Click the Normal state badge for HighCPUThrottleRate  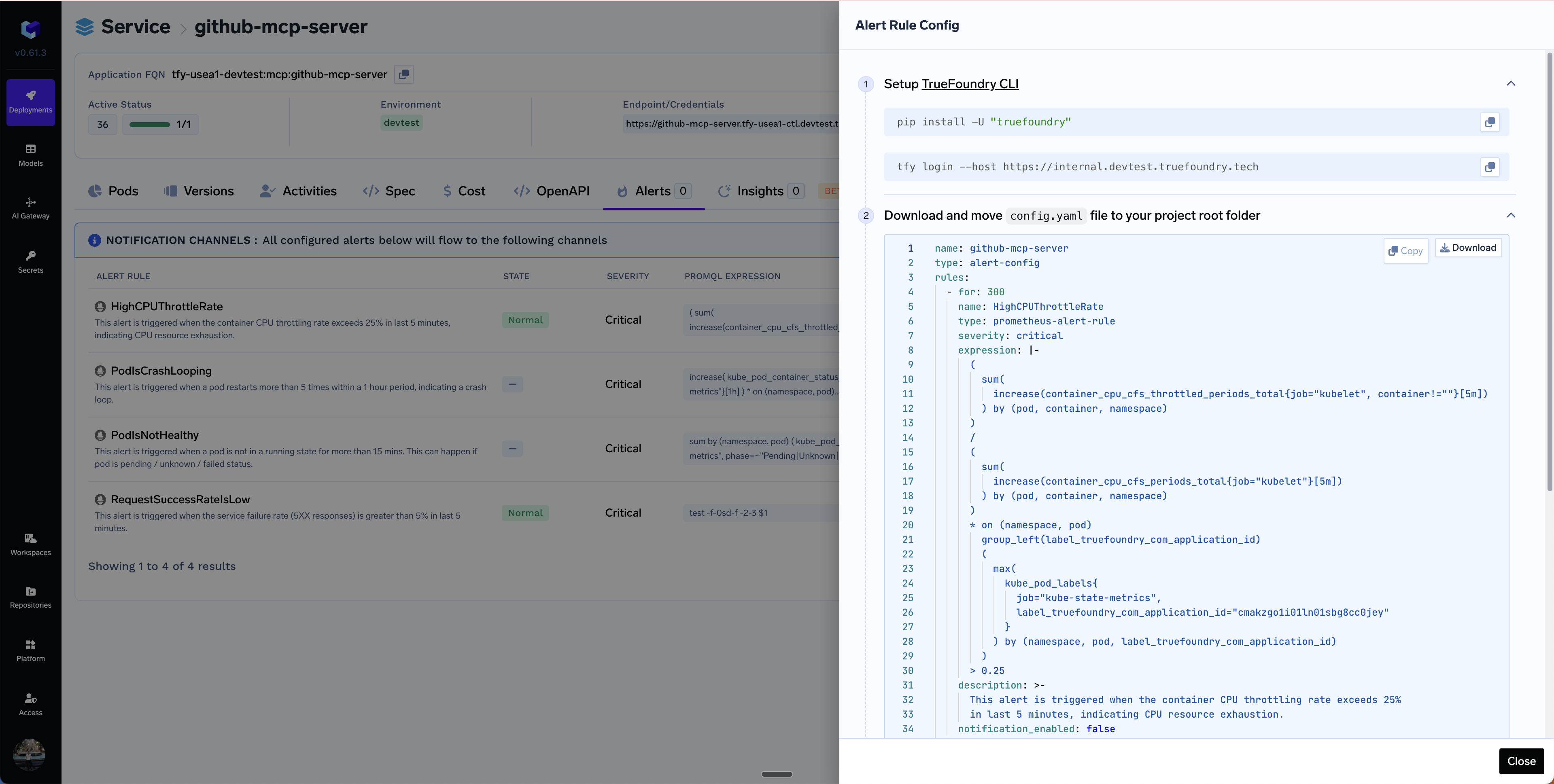point(525,320)
